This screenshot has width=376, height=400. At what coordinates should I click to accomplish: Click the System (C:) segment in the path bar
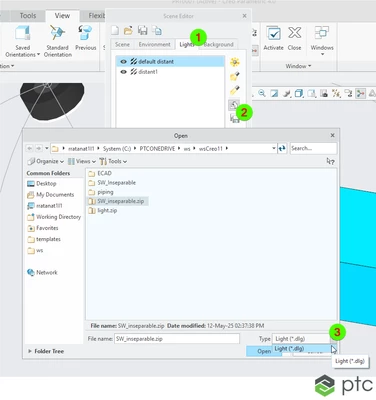coord(117,149)
